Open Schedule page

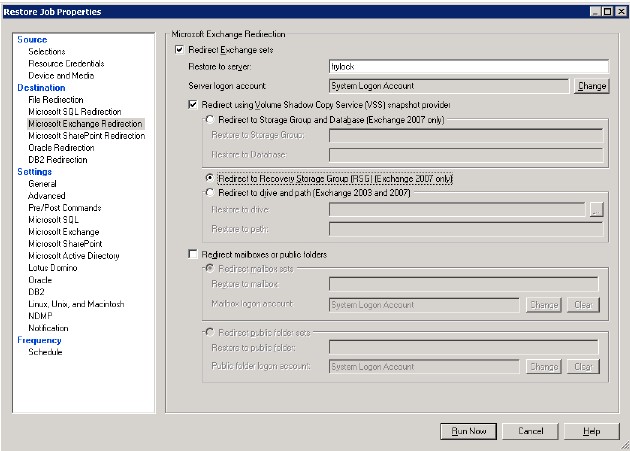click(45, 352)
